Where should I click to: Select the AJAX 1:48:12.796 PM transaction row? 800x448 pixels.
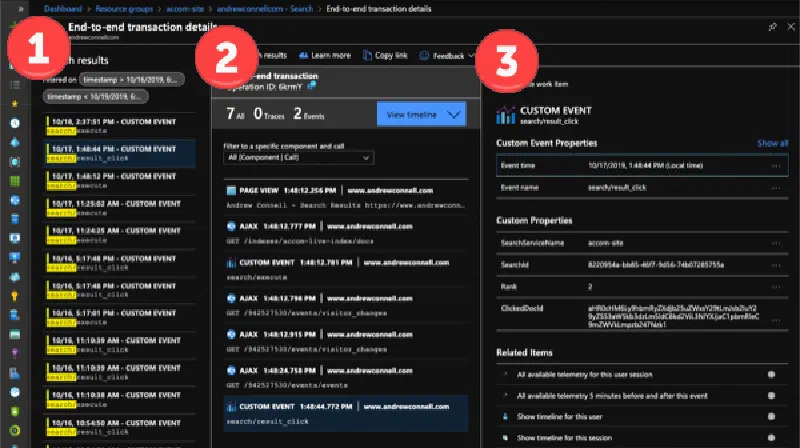click(346, 305)
